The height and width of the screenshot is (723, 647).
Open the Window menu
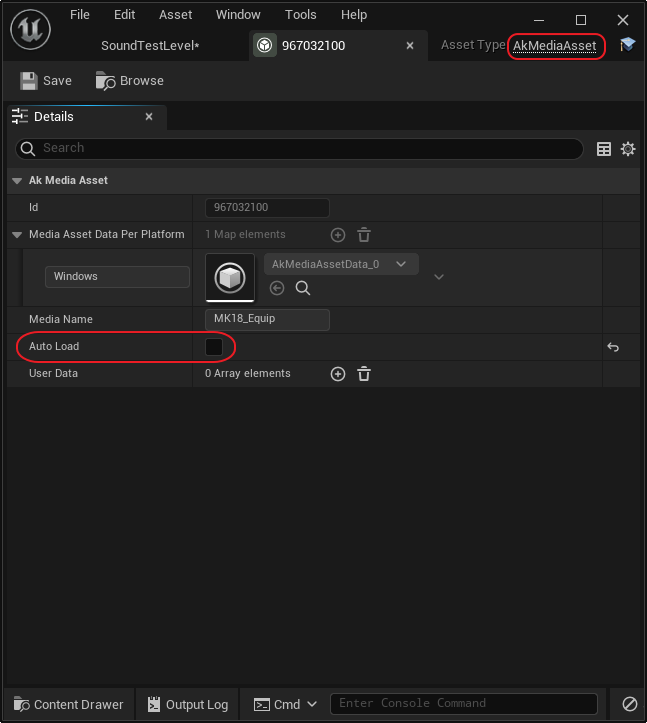[x=238, y=15]
